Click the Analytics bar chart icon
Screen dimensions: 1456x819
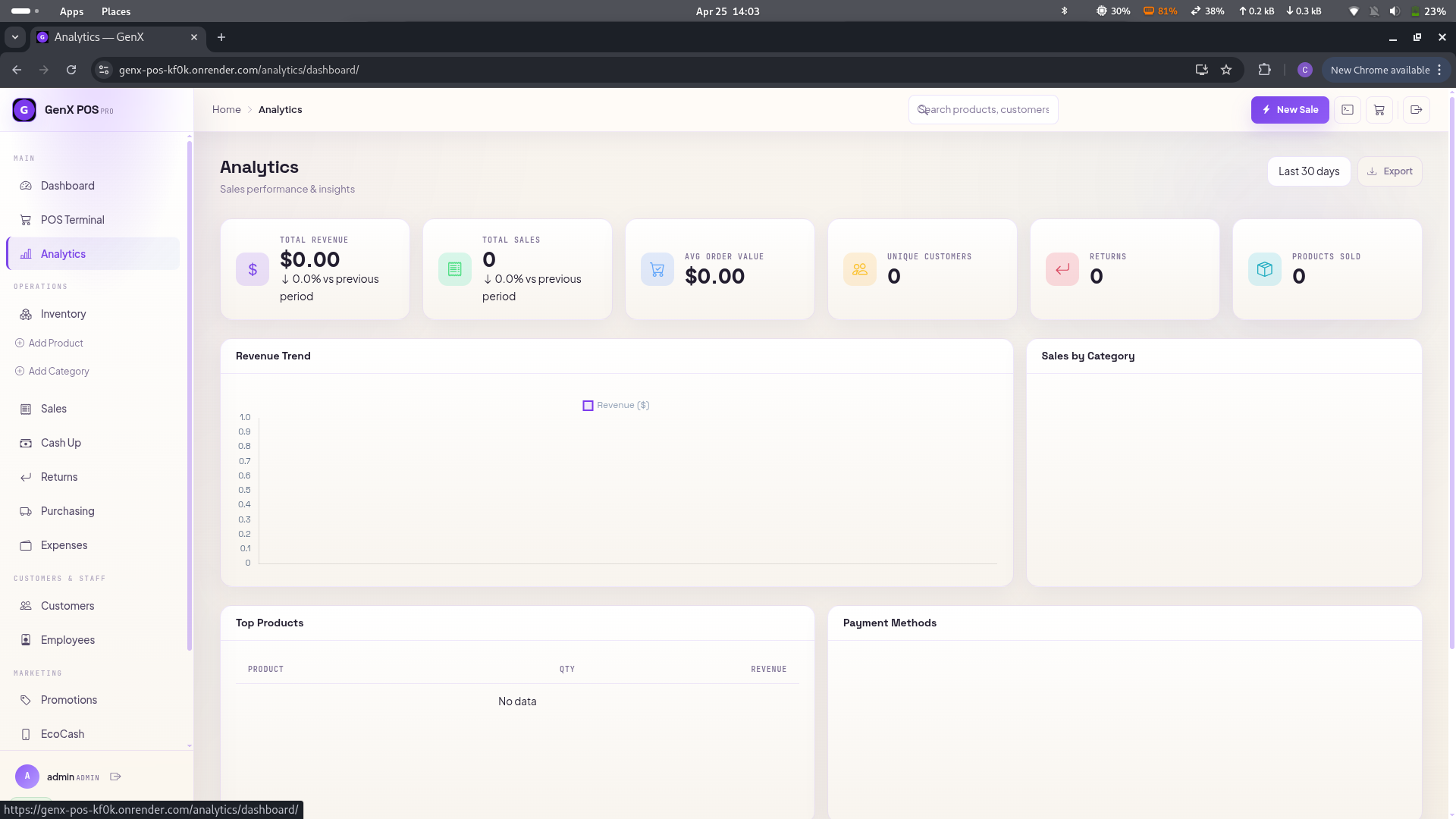(26, 254)
